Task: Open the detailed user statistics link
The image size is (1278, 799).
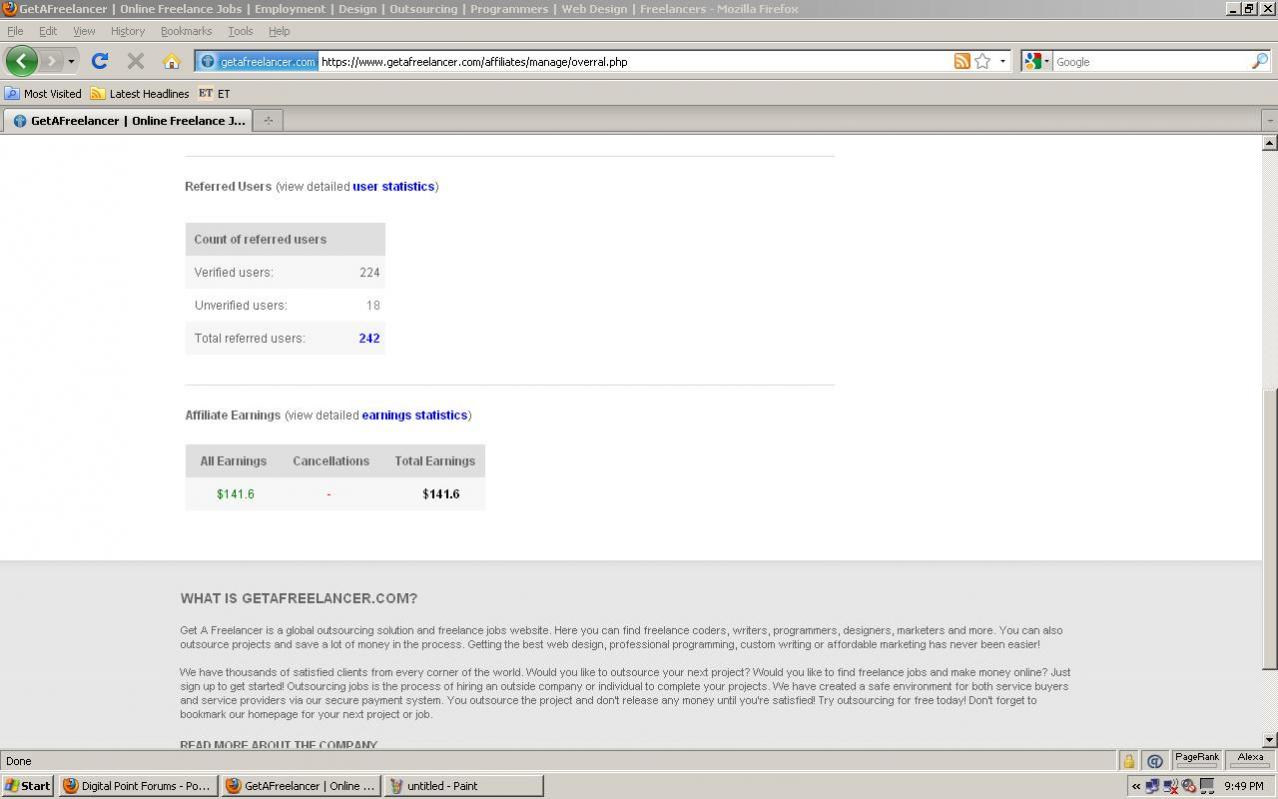Action: click(x=394, y=186)
